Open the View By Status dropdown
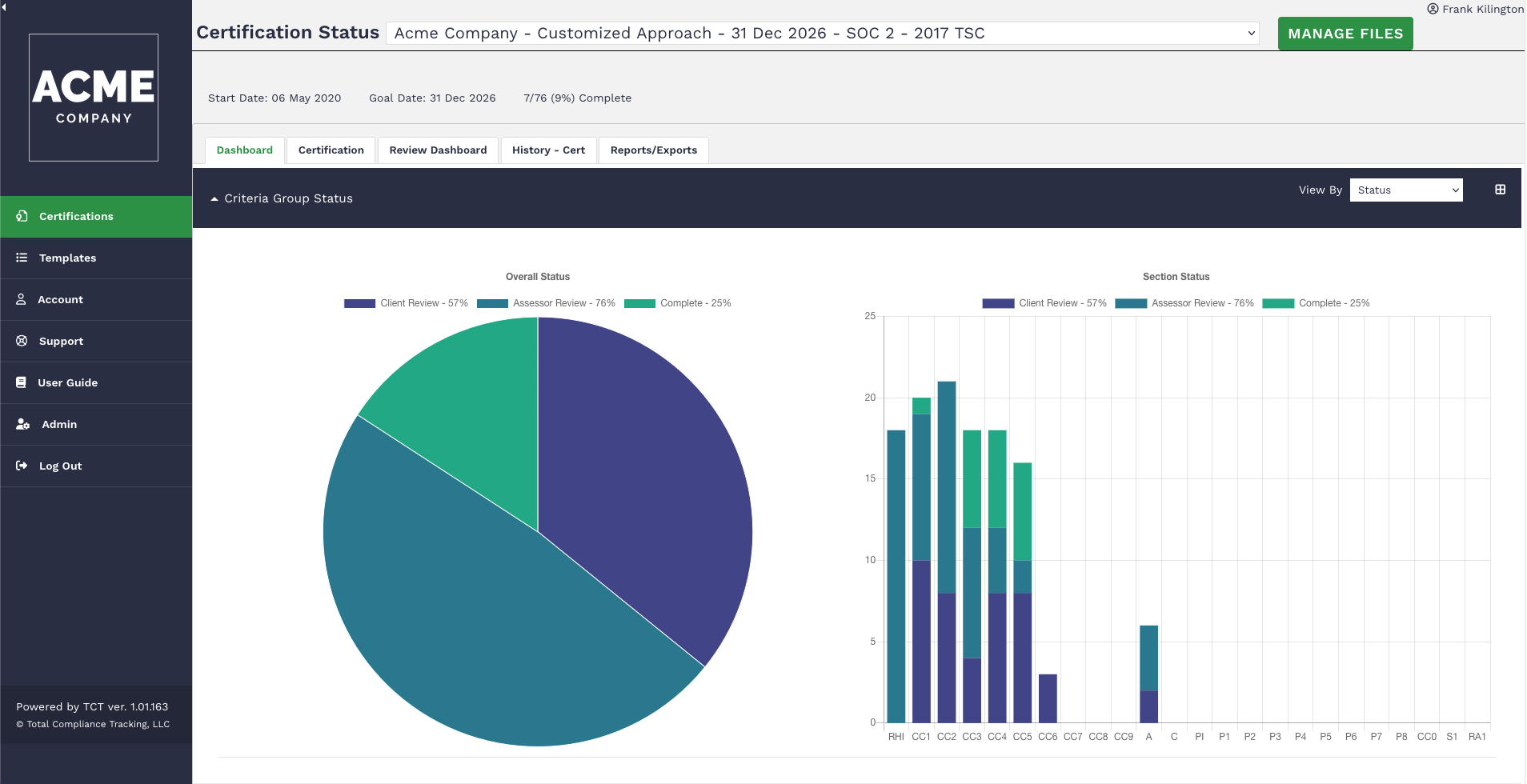 click(1405, 190)
